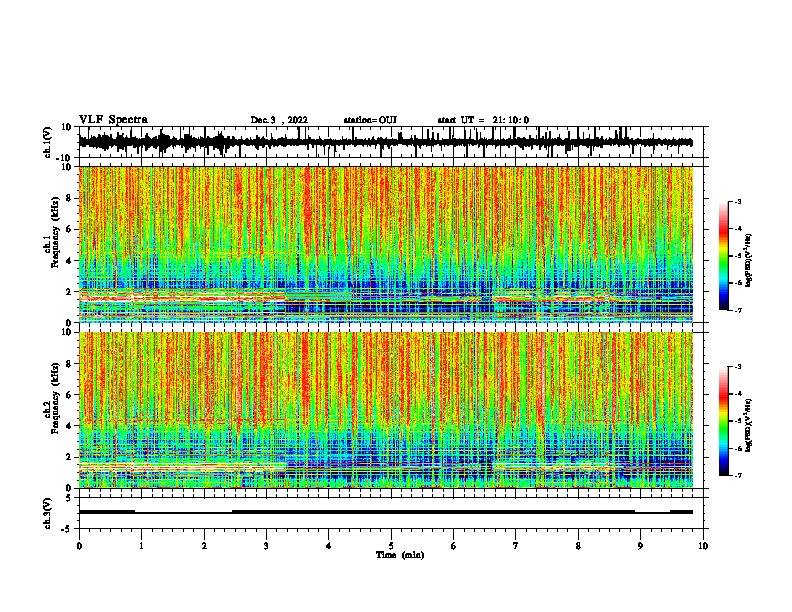Click the time axis tick label "2"
This screenshot has width=792, height=612.
pyautogui.click(x=204, y=546)
